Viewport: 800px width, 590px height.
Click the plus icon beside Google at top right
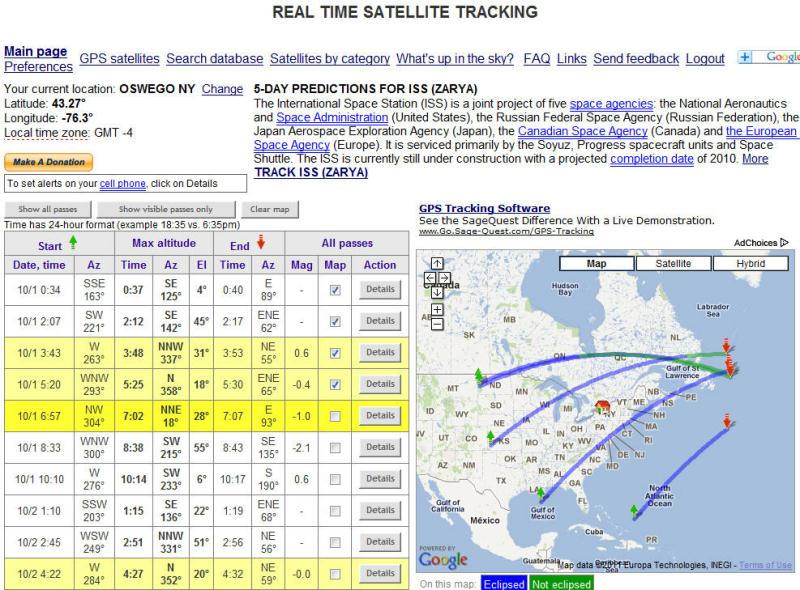click(x=745, y=57)
